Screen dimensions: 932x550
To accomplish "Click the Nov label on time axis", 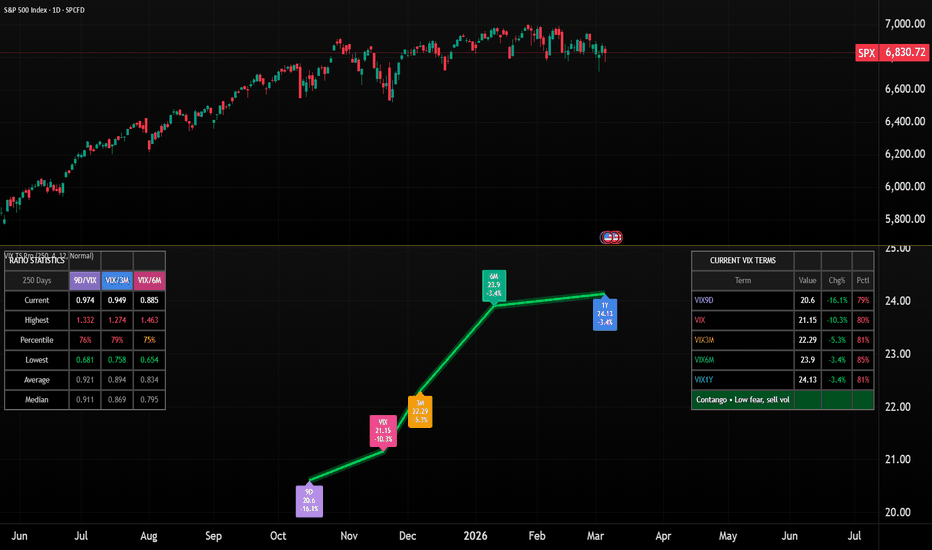I will coord(349,536).
